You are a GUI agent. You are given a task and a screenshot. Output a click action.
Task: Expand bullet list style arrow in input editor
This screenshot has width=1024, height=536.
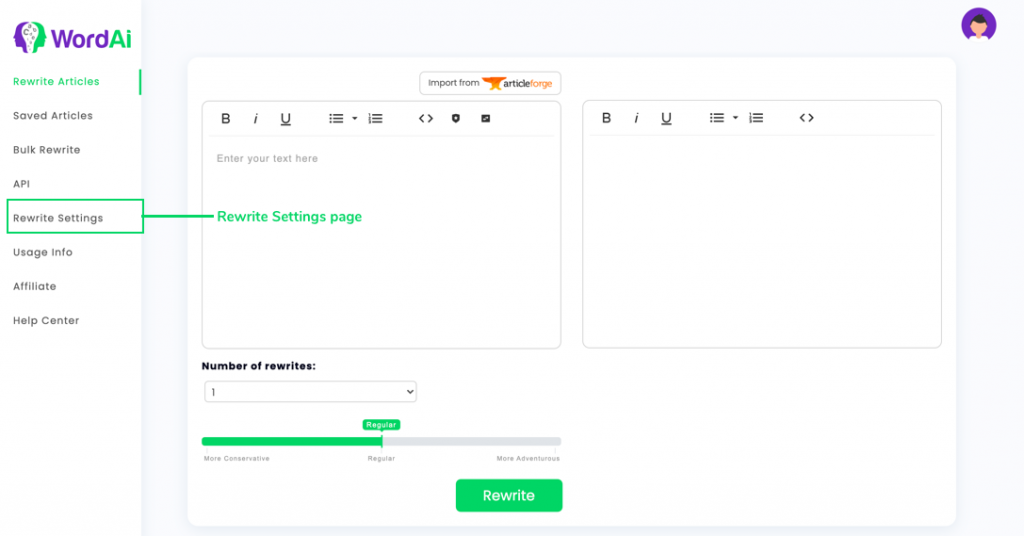[x=355, y=119]
